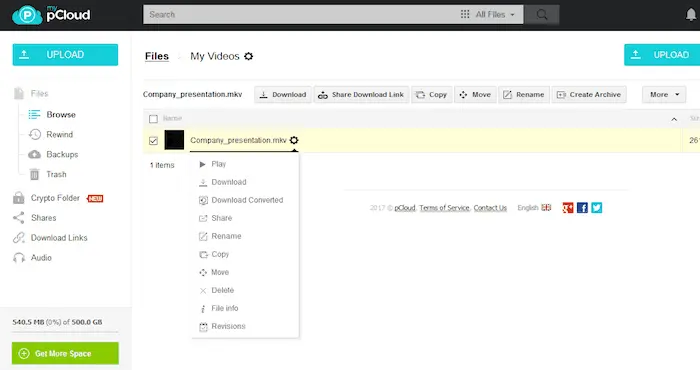
Task: Click the Rename toolbar button
Action: tap(524, 95)
